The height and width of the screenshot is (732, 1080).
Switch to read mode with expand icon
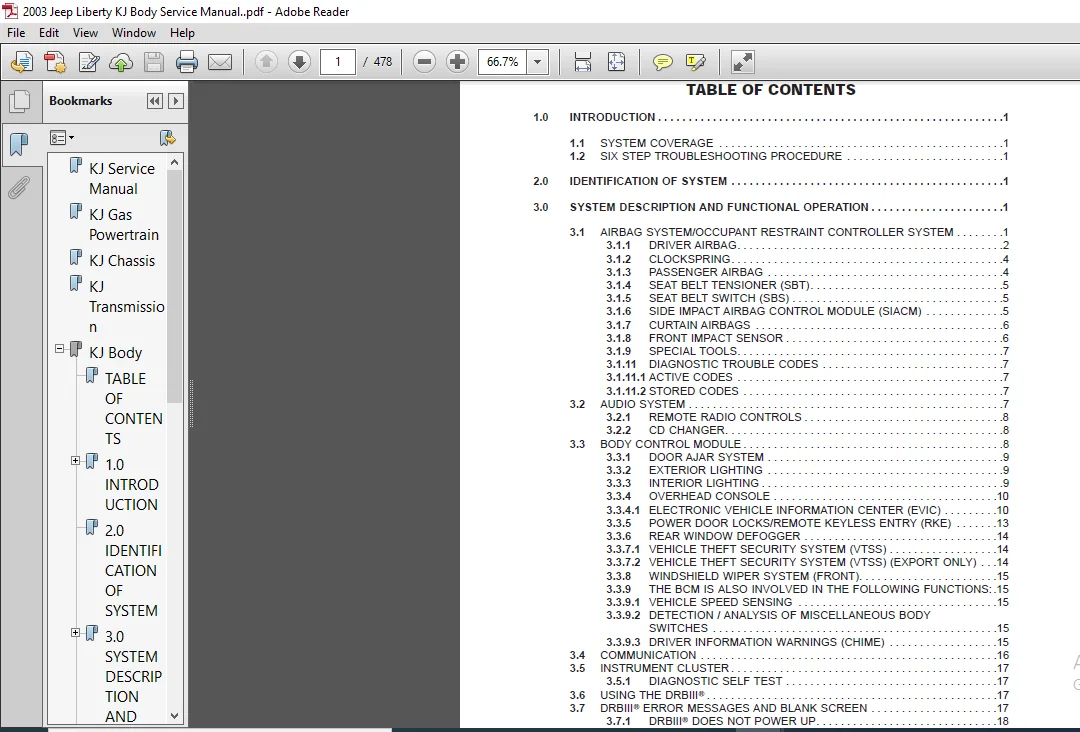[742, 62]
